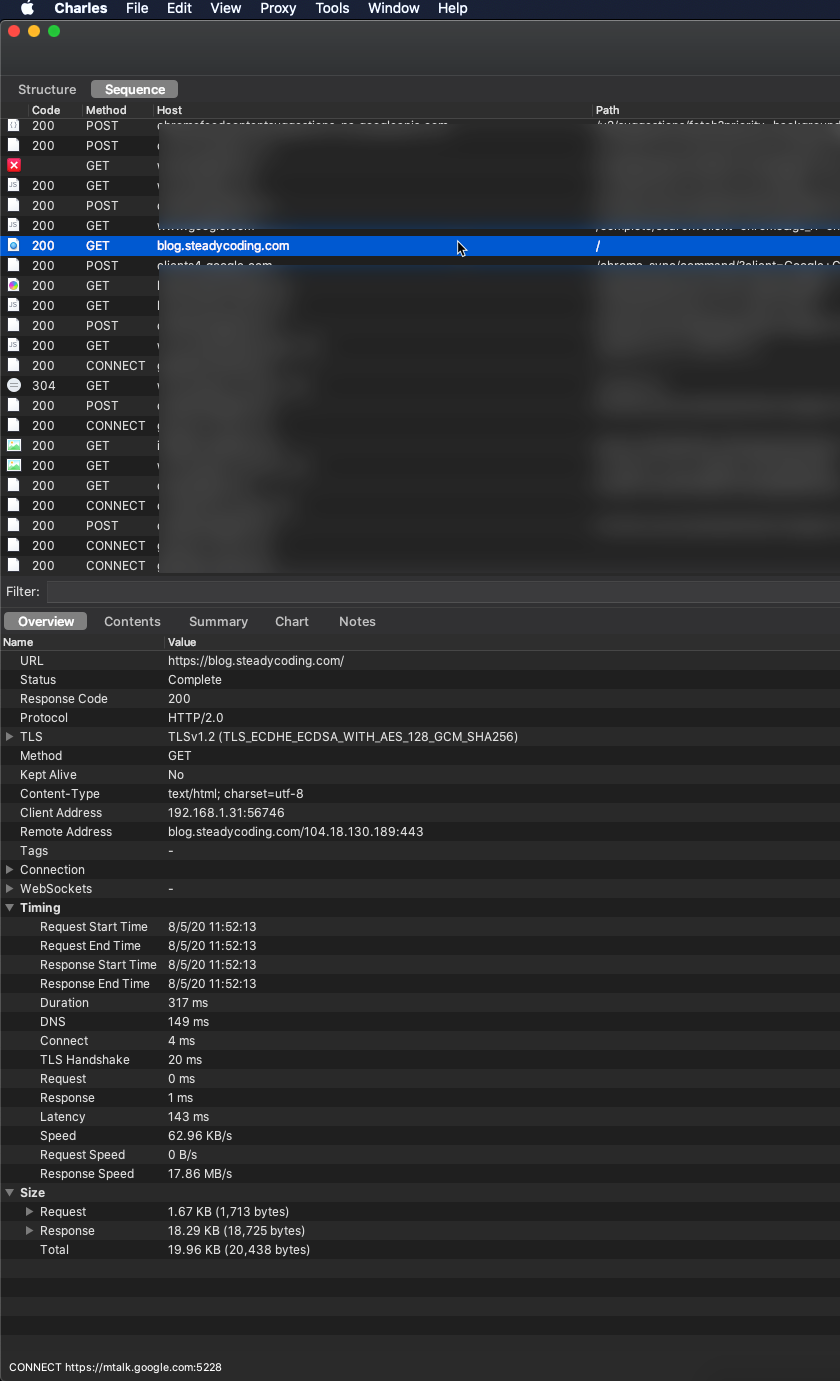Open the Charles application menu
Viewport: 840px width, 1381px height.
(x=81, y=8)
